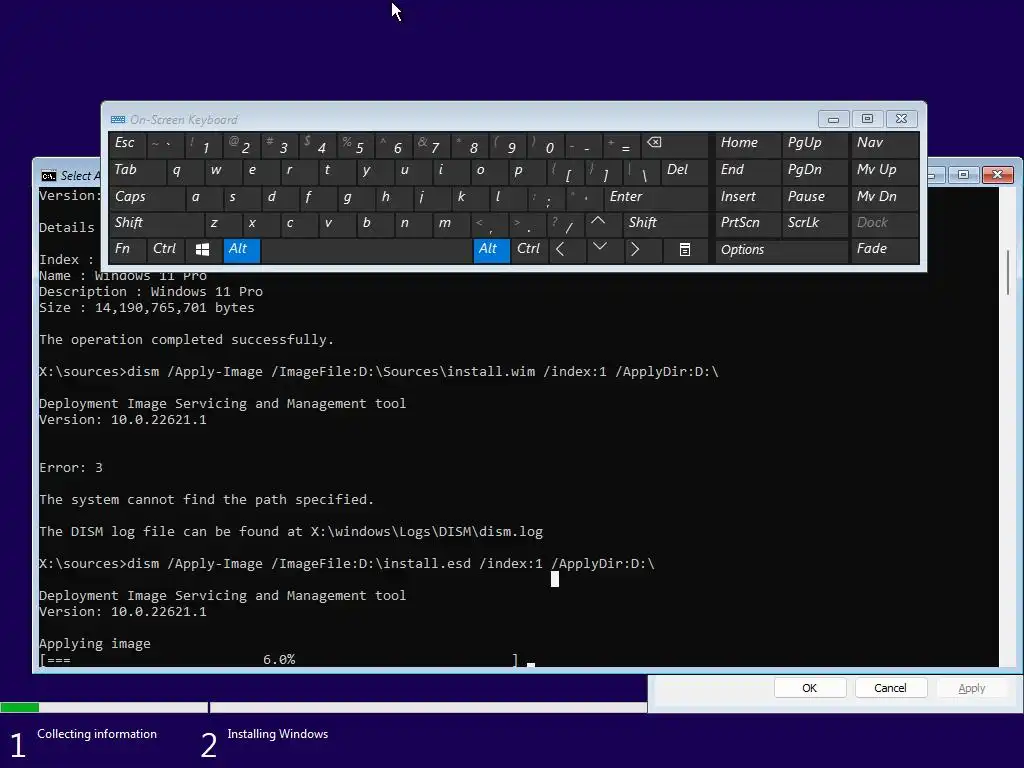This screenshot has height=768, width=1024.
Task: Tap the space bar key
Action: (366, 249)
